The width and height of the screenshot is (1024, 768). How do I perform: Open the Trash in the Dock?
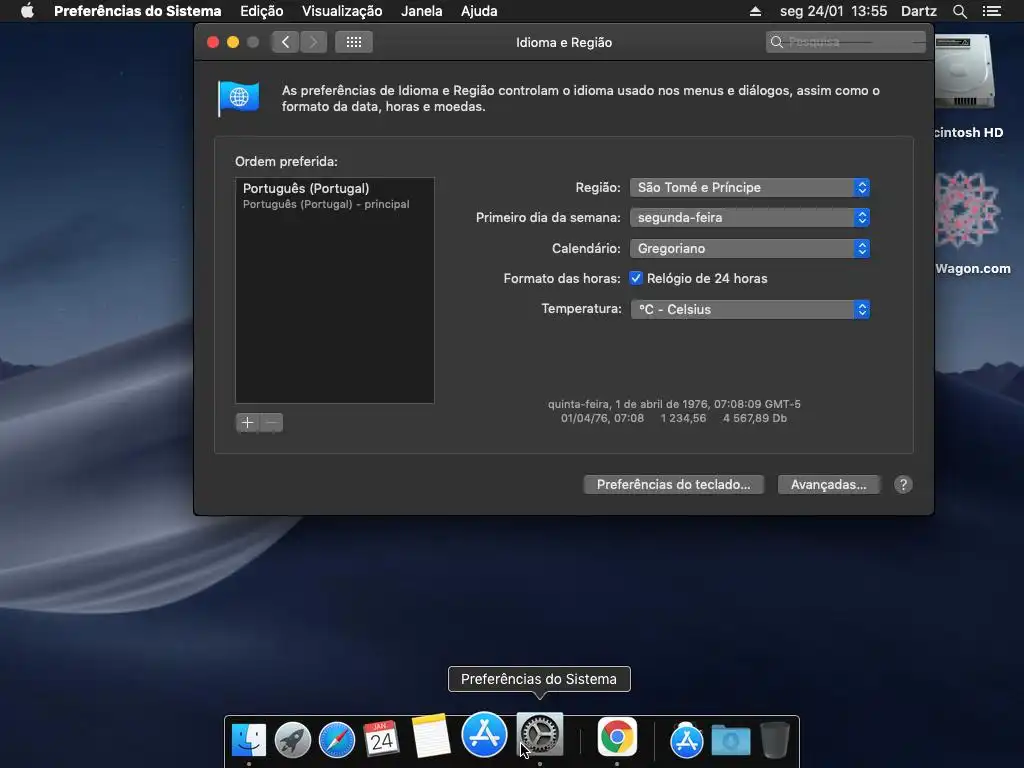coord(775,739)
